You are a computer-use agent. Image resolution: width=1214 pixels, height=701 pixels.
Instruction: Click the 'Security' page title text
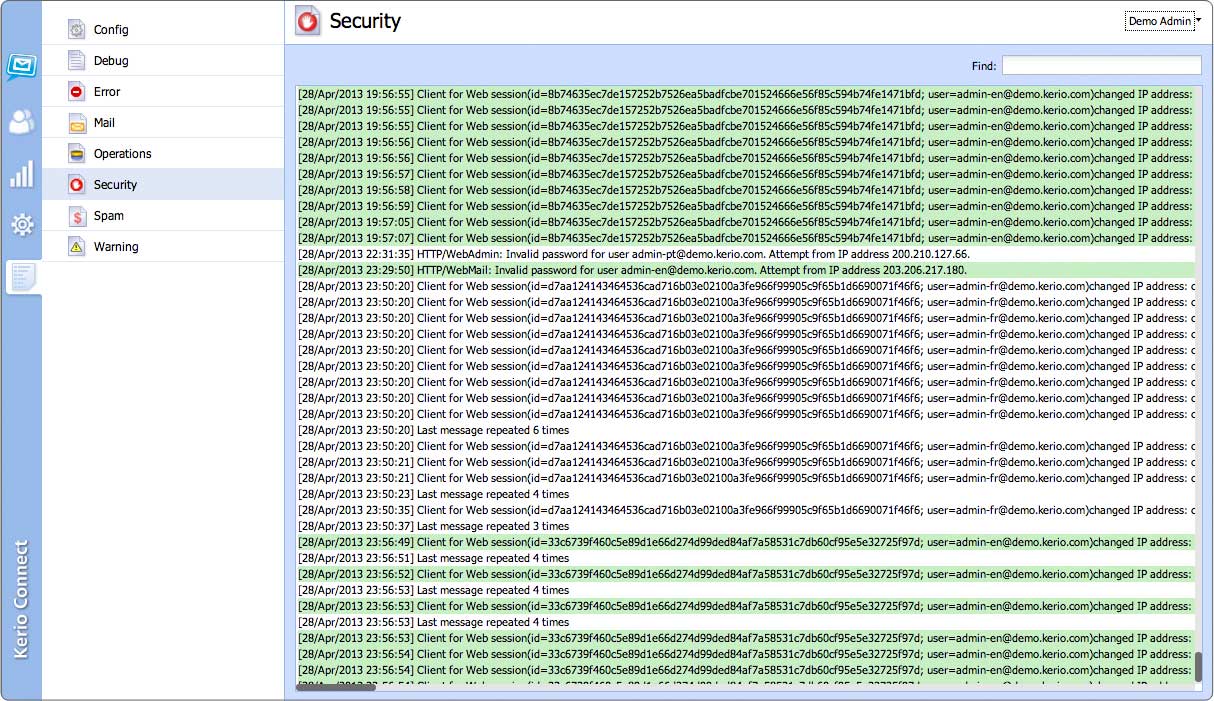point(365,21)
